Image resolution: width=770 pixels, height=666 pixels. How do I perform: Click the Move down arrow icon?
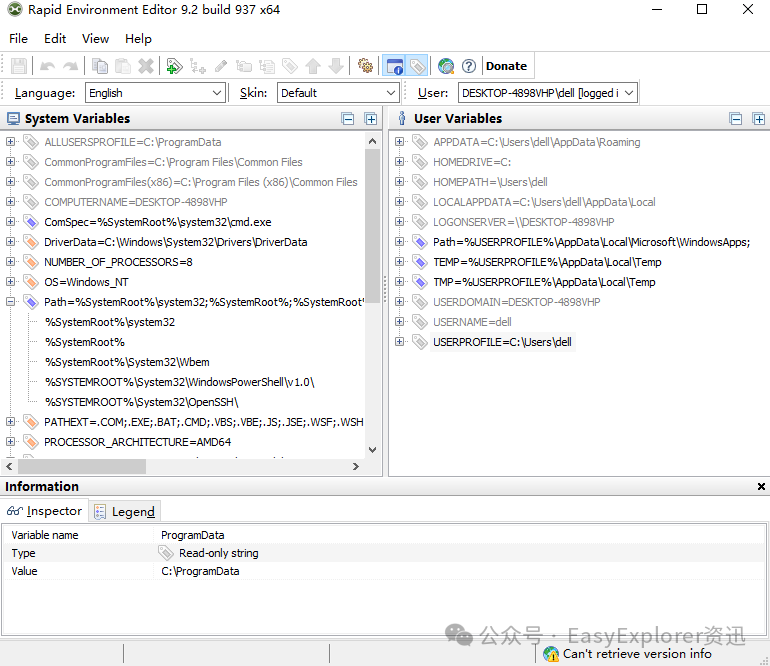[336, 66]
